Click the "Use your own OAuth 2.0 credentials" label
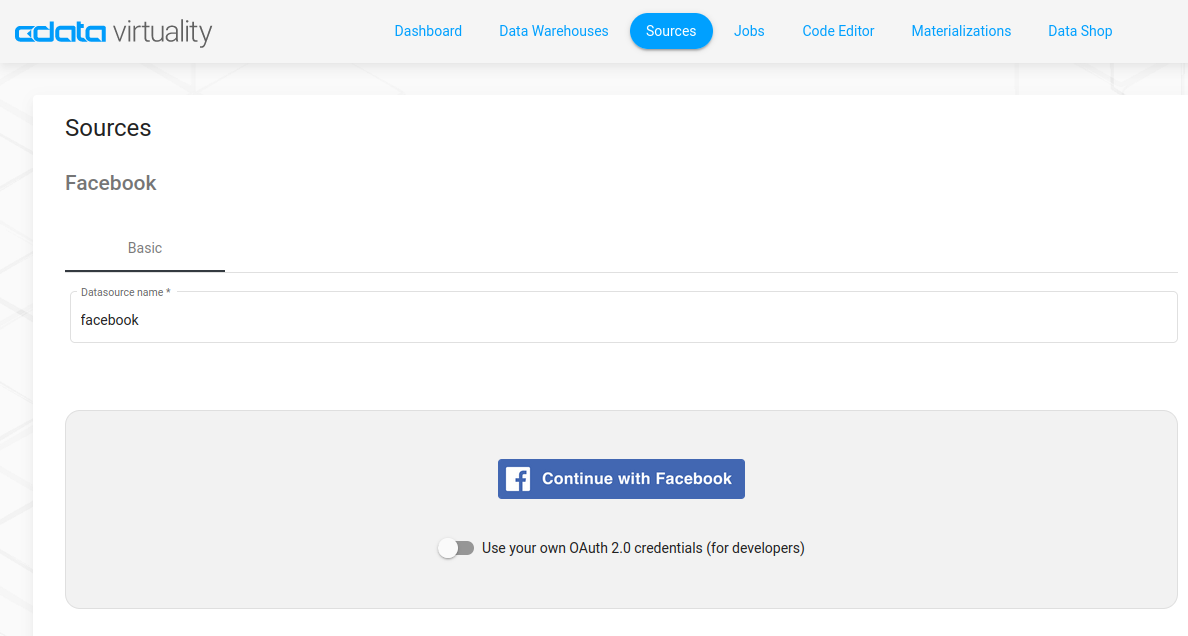The image size is (1188, 636). click(x=643, y=548)
